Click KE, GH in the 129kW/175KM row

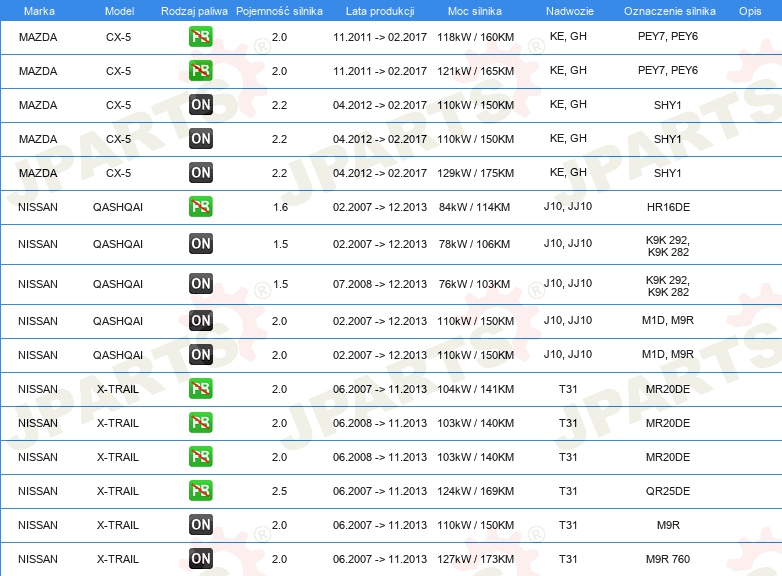coord(568,172)
